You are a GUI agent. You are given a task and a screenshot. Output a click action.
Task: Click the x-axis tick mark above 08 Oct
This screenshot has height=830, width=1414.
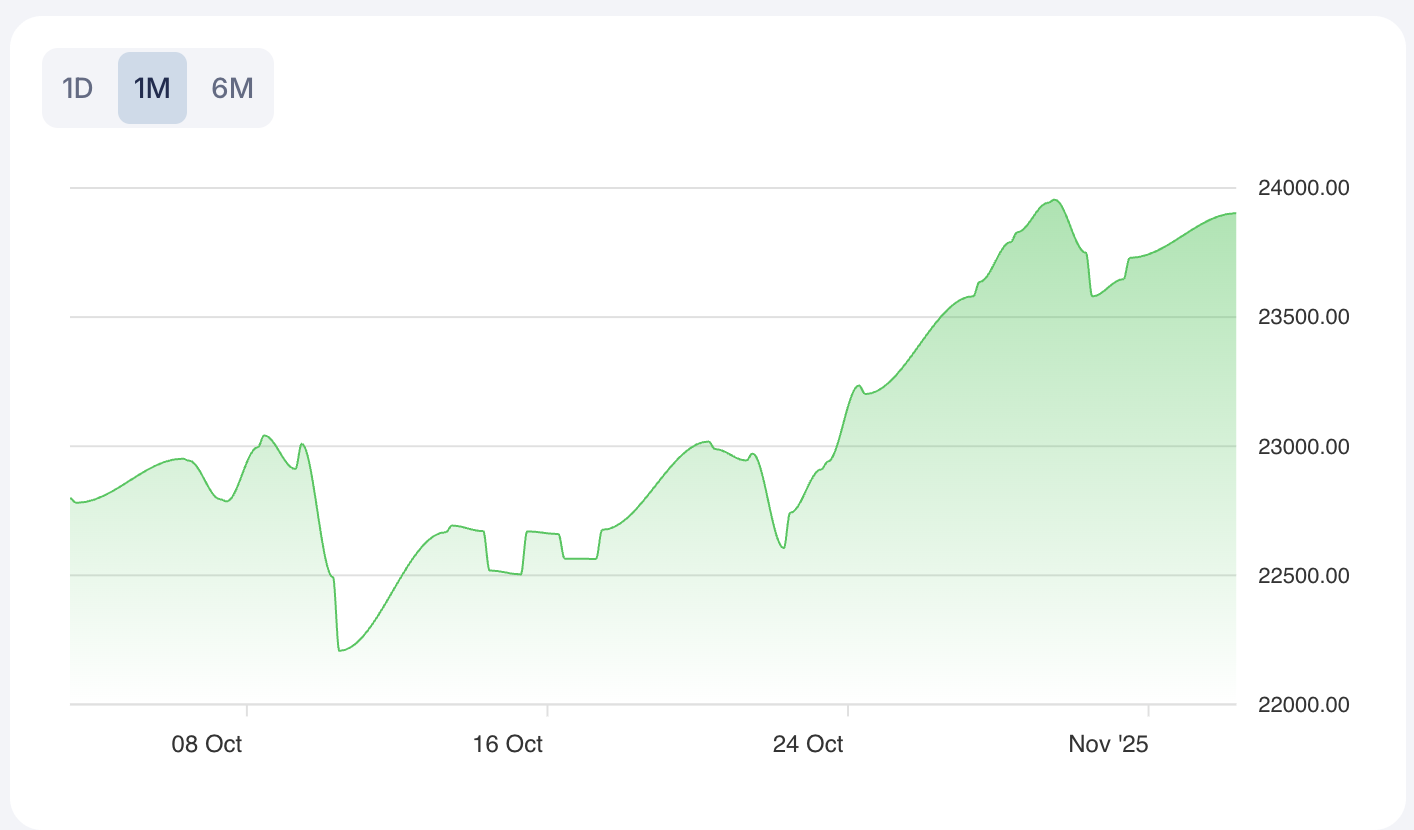(247, 710)
